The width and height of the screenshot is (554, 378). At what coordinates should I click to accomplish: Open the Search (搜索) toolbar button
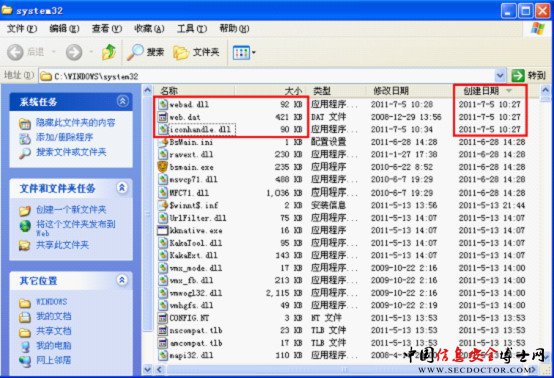point(146,52)
